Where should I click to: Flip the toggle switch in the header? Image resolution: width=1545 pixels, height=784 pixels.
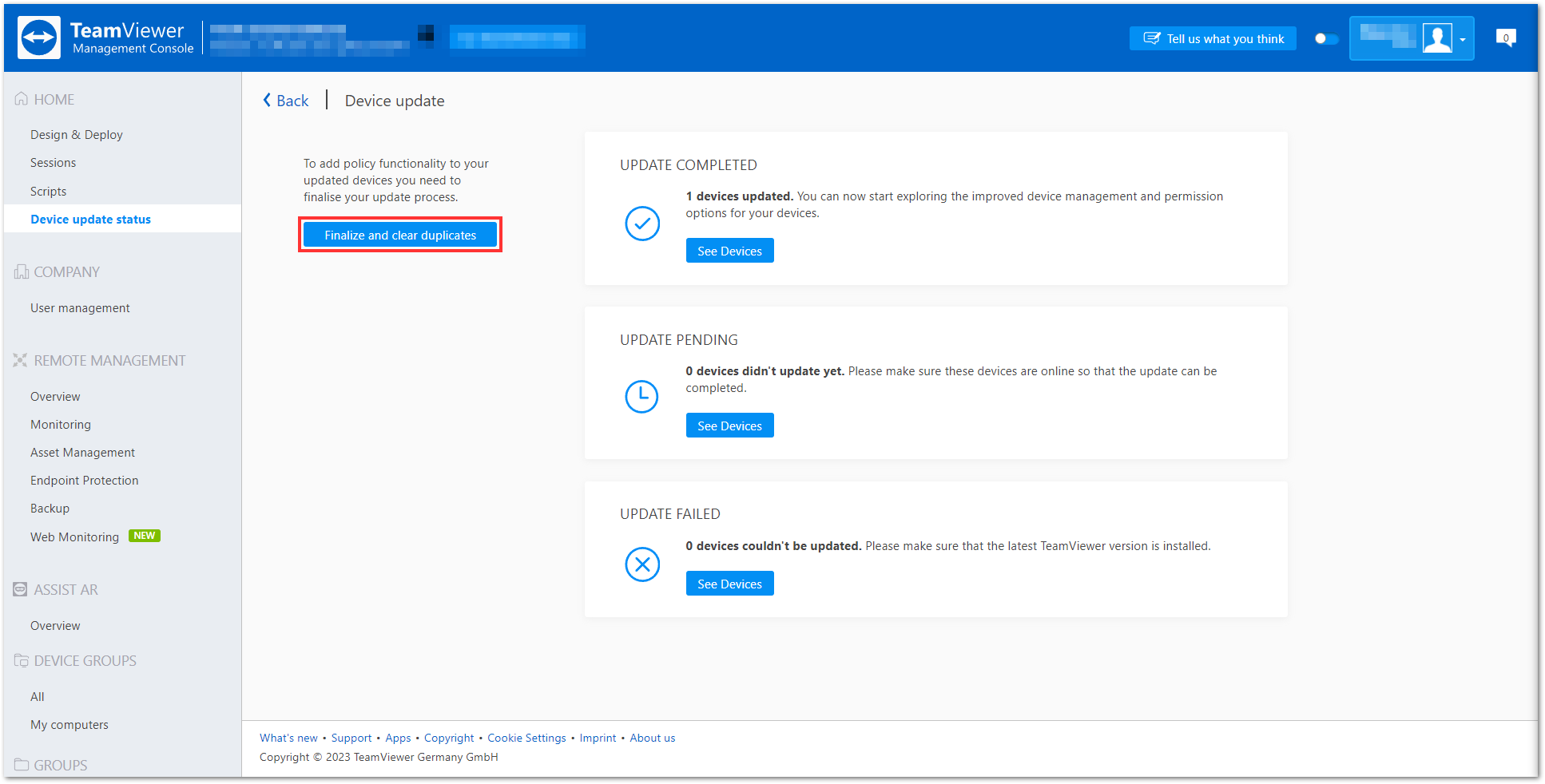[1325, 38]
